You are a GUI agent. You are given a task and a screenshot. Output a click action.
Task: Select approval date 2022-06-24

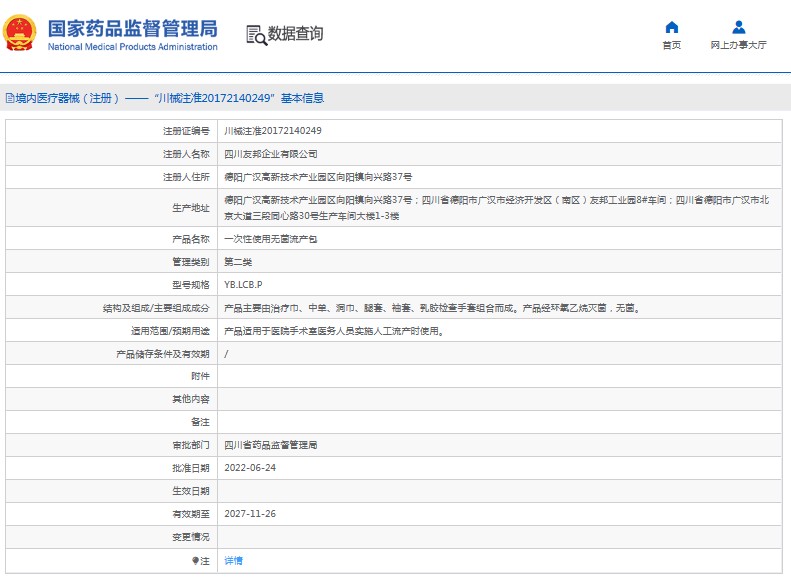[250, 468]
